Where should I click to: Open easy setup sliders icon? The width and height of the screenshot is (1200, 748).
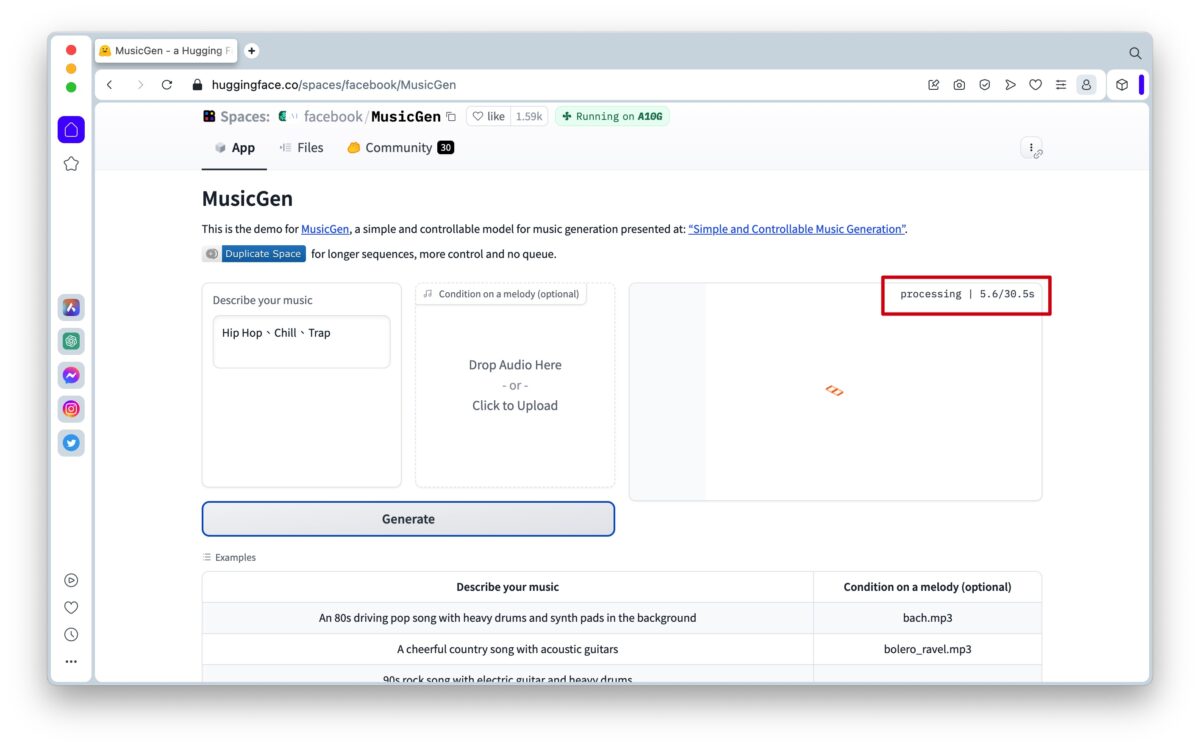pos(1061,85)
